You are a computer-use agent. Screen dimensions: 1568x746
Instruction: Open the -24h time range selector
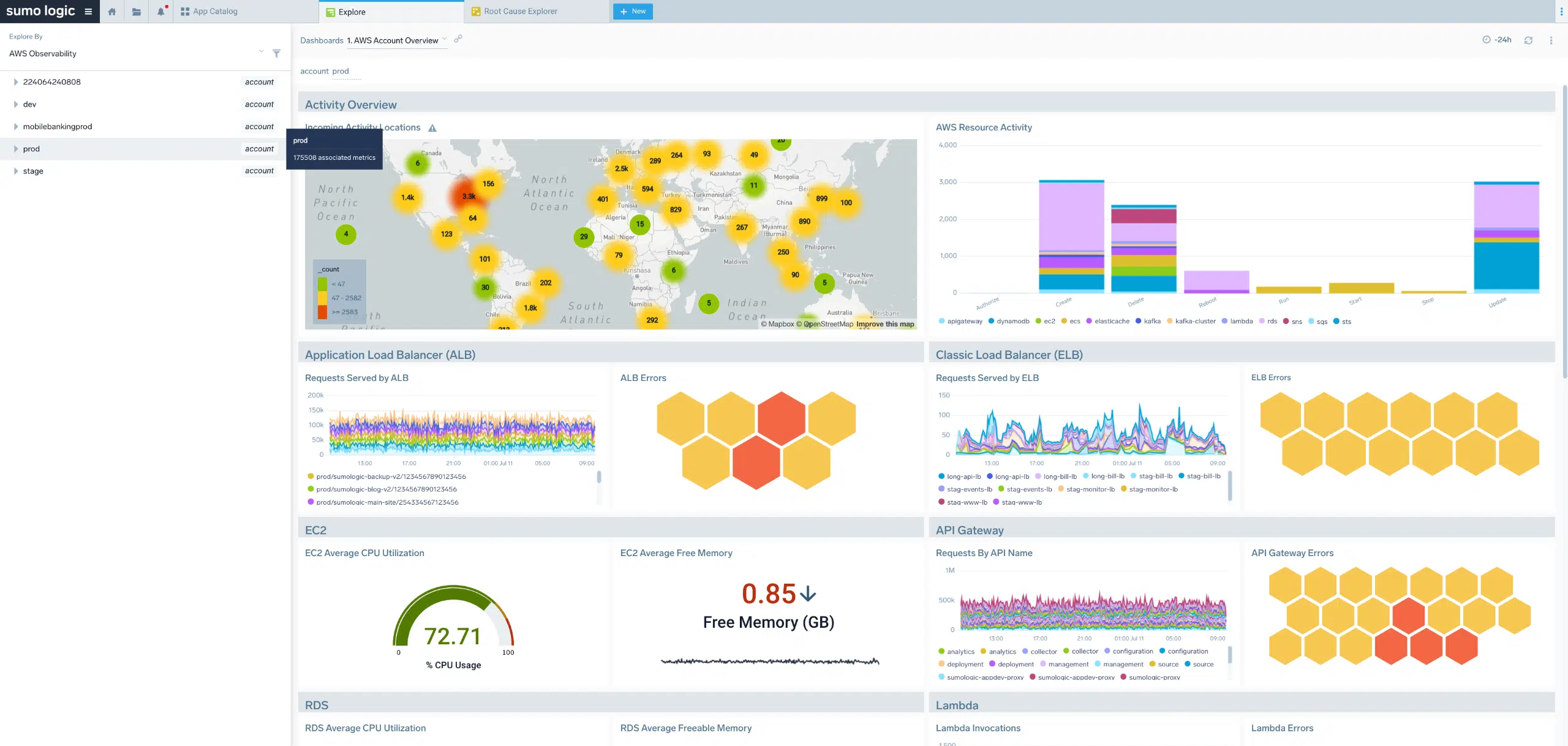tap(1496, 40)
